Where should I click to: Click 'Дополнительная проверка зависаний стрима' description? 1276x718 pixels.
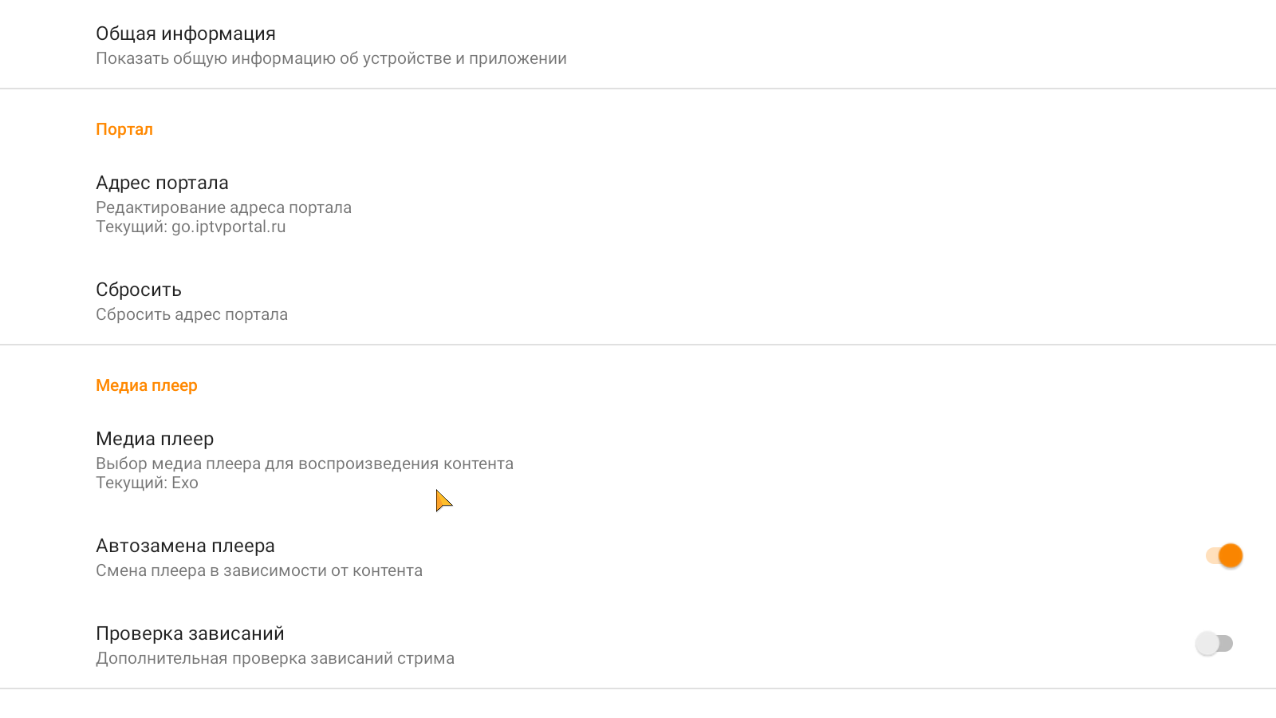pyautogui.click(x=275, y=659)
